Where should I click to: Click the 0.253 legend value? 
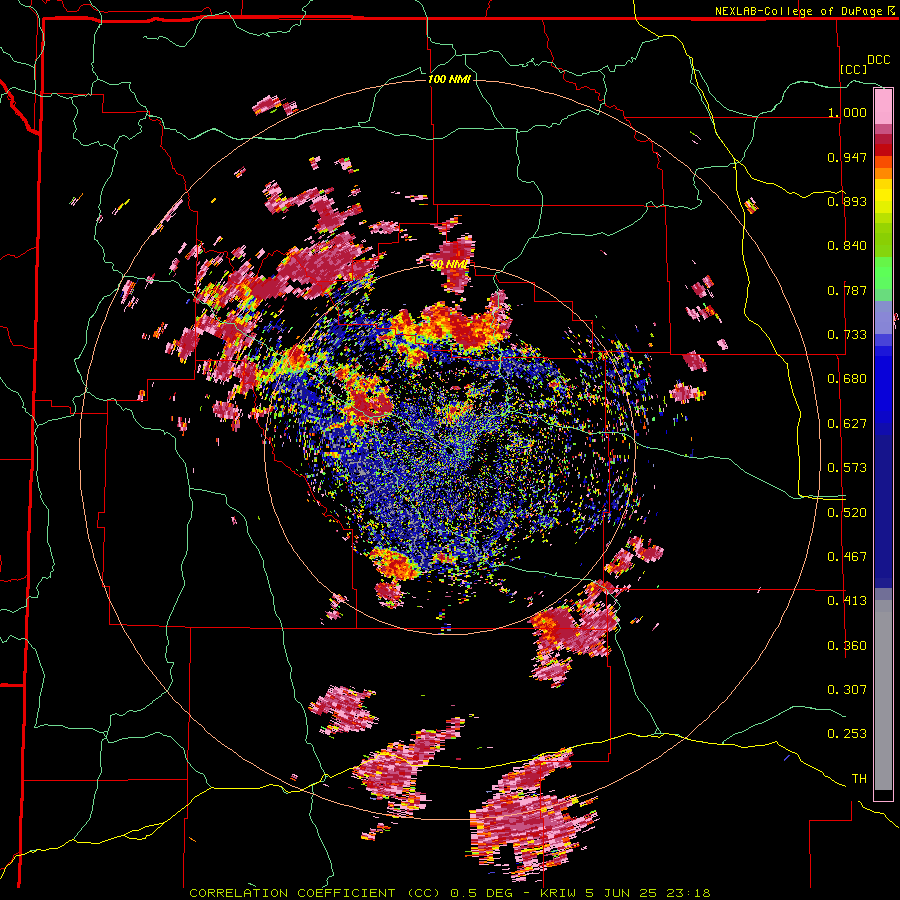pyautogui.click(x=847, y=734)
